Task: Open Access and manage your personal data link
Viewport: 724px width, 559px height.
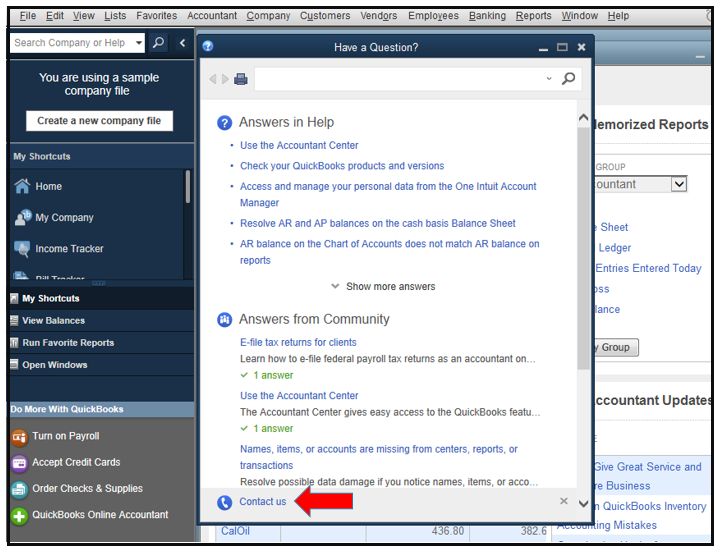Action: 388,194
